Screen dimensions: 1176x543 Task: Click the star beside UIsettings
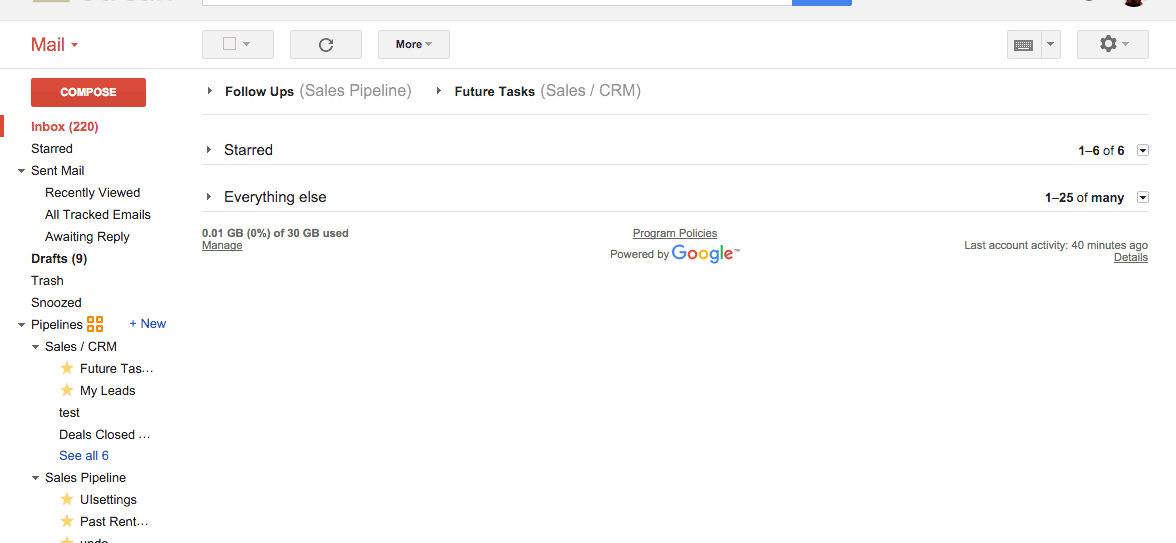tap(67, 500)
